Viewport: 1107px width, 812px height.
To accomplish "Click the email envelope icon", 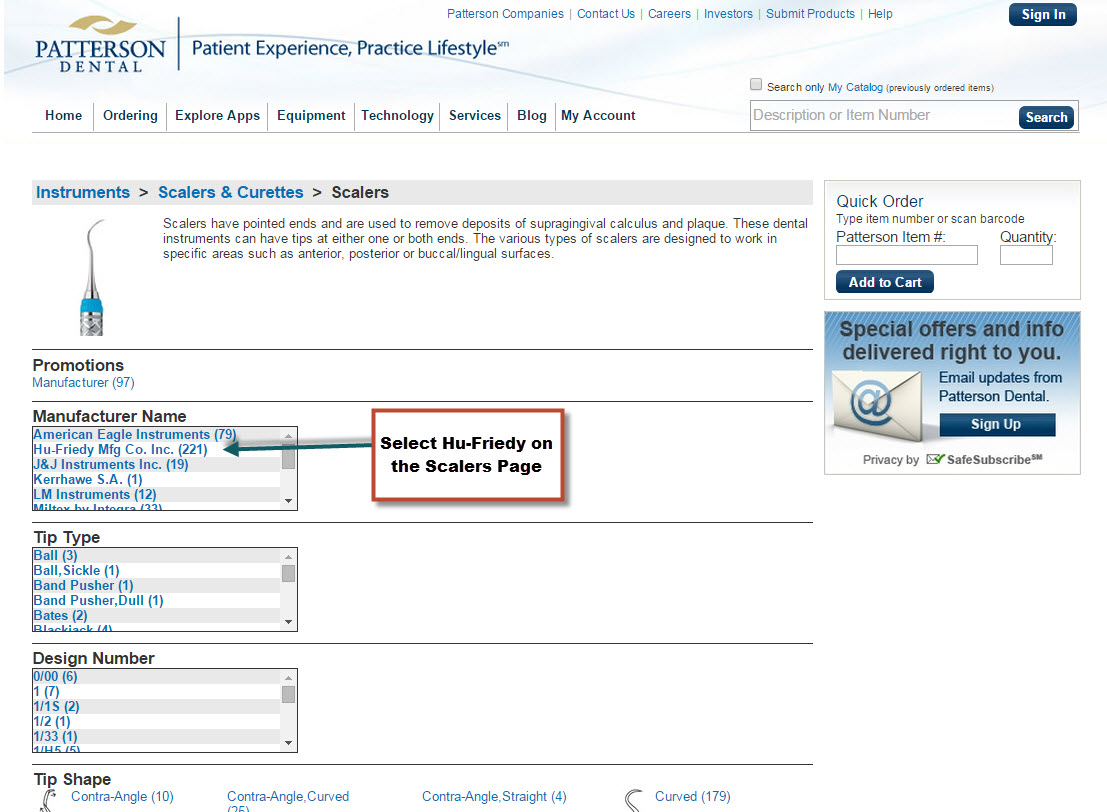I will [x=877, y=405].
